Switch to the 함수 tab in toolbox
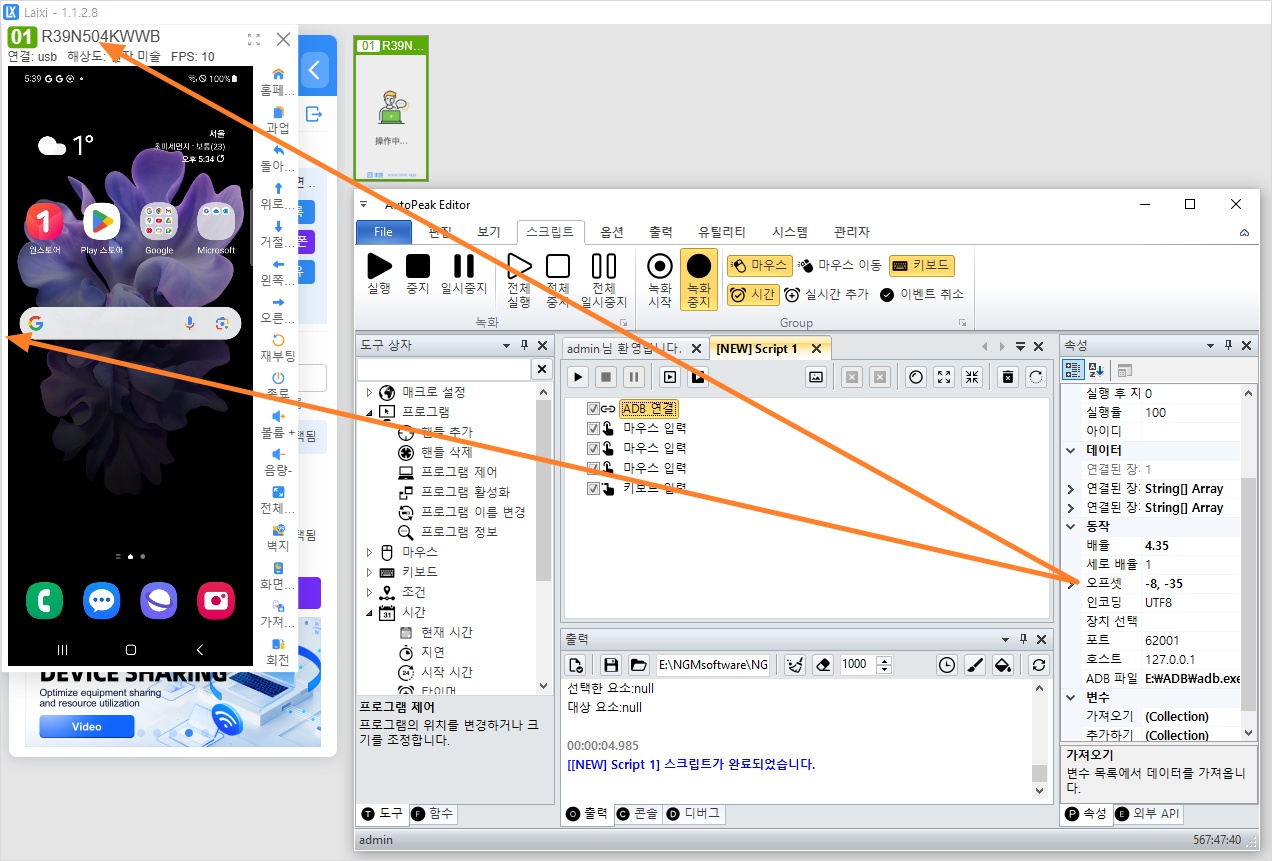The height and width of the screenshot is (861, 1272). tap(432, 814)
